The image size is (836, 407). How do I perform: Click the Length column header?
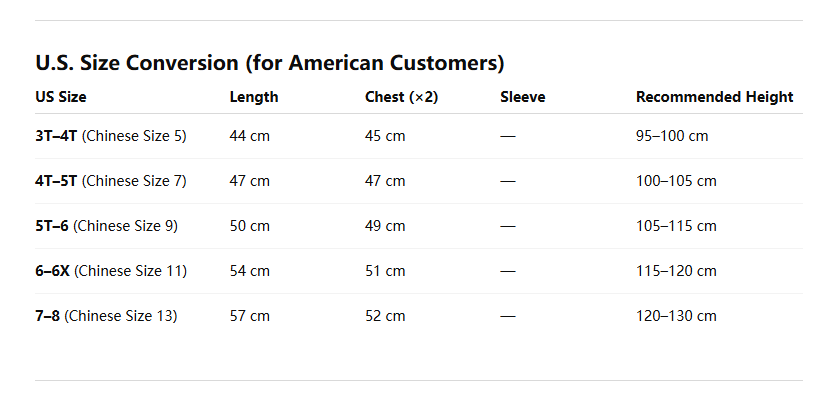(x=254, y=97)
